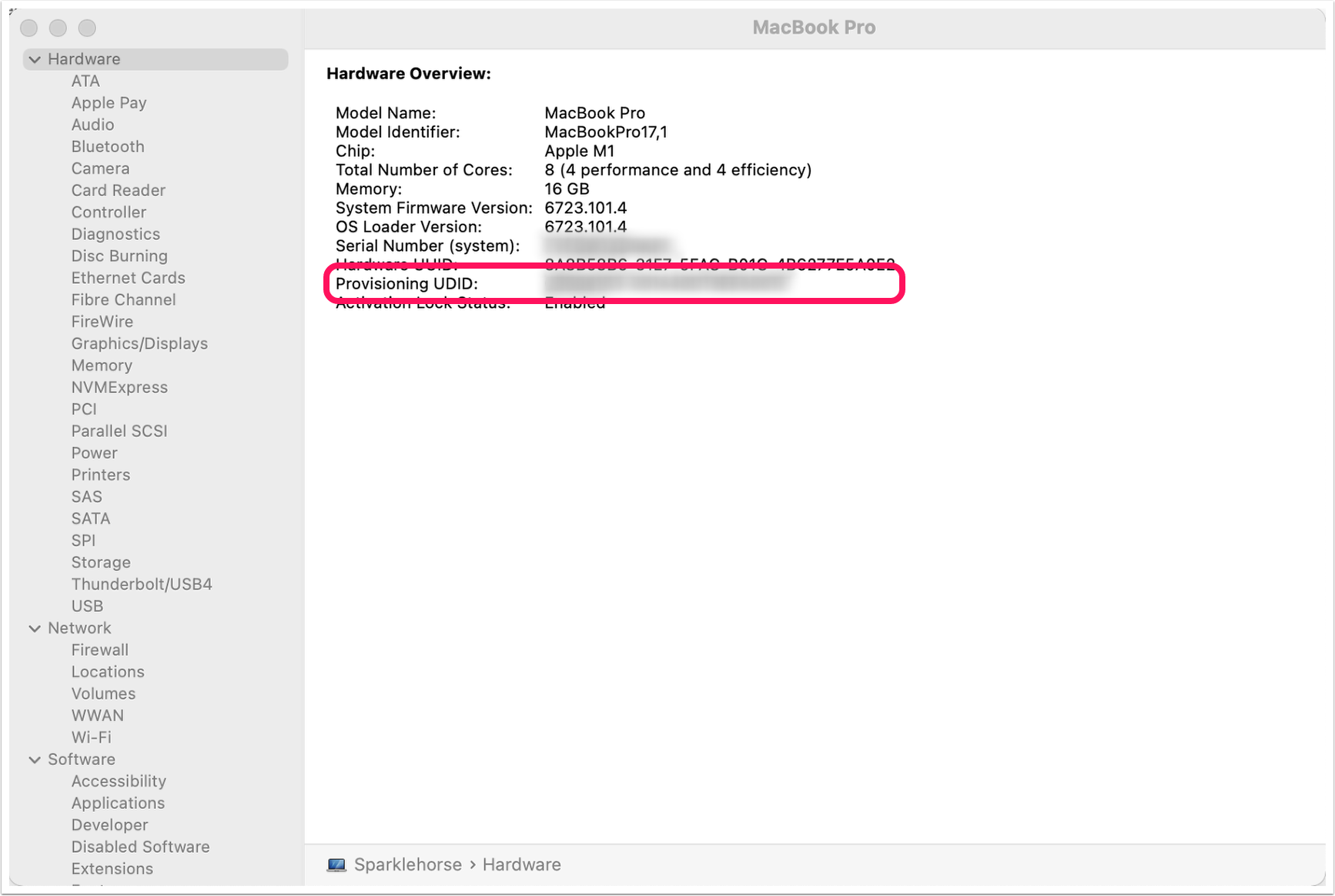Open Locations under Network

(x=108, y=672)
